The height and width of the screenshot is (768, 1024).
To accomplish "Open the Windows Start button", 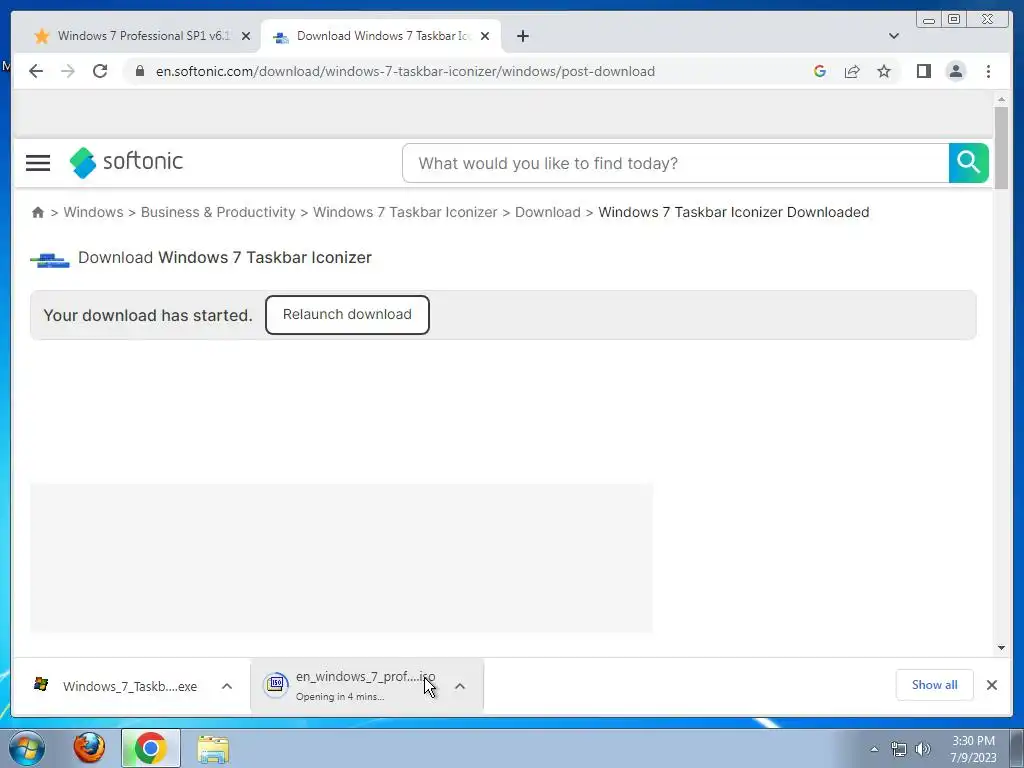I will point(27,748).
